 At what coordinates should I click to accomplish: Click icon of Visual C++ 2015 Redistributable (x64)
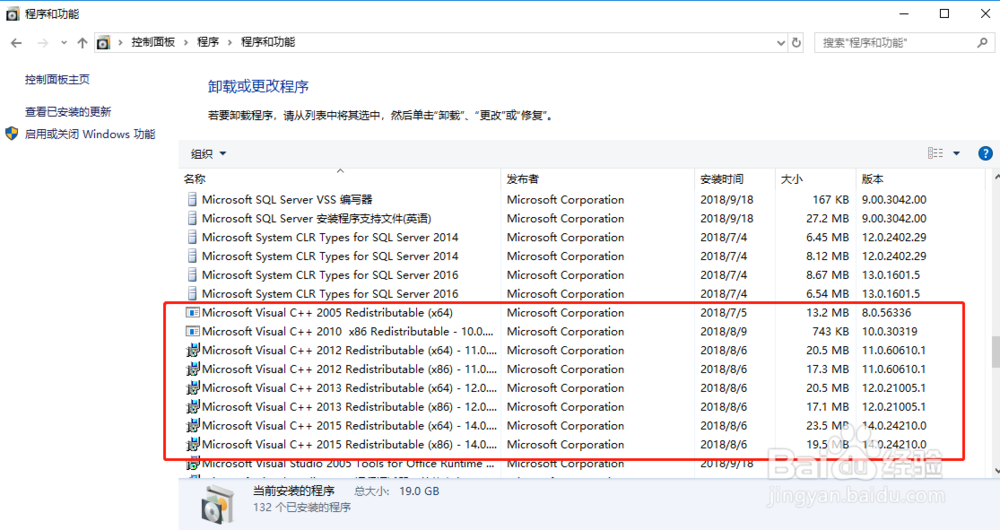click(193, 425)
